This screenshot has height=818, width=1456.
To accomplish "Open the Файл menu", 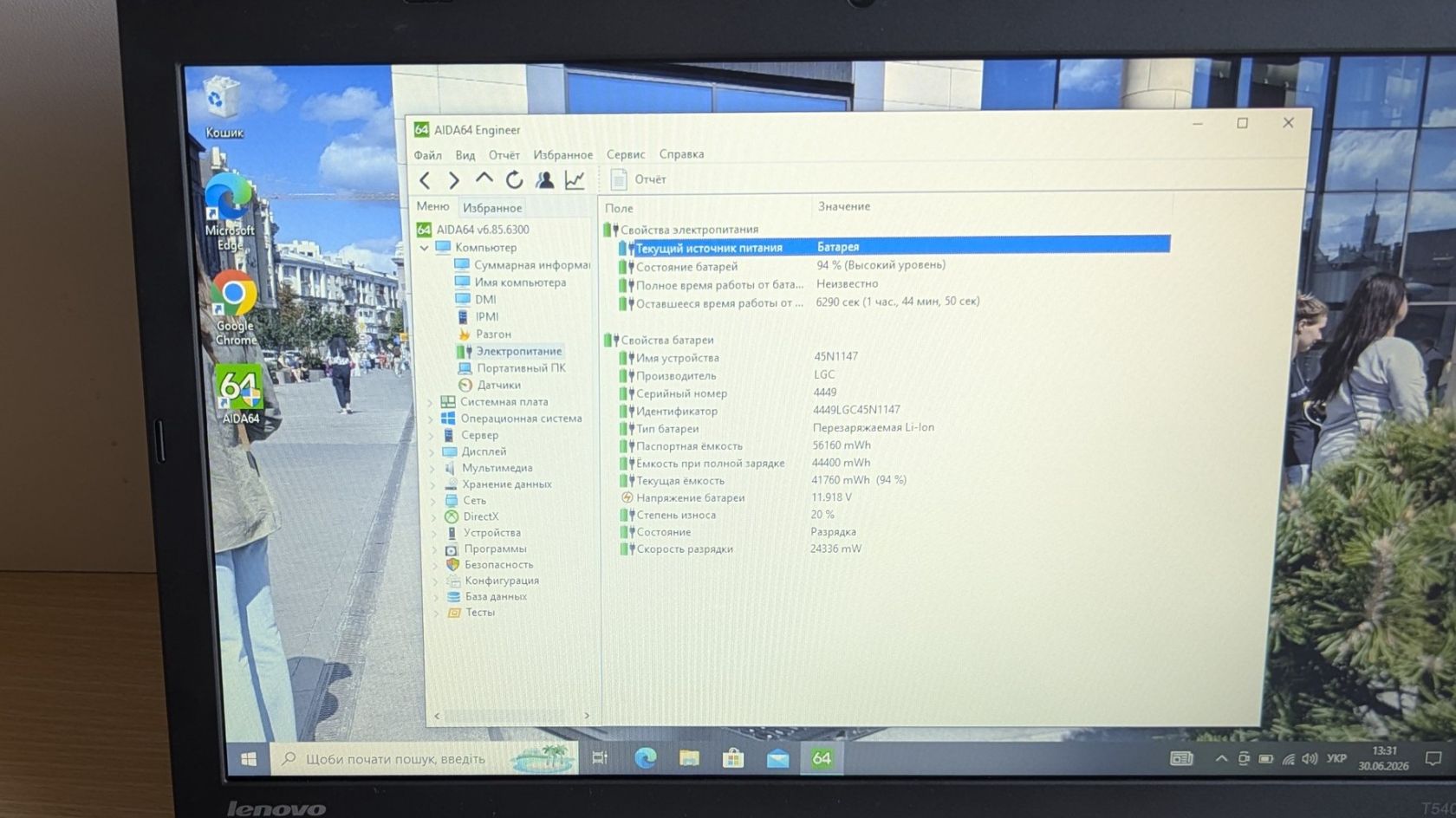I will [x=427, y=155].
